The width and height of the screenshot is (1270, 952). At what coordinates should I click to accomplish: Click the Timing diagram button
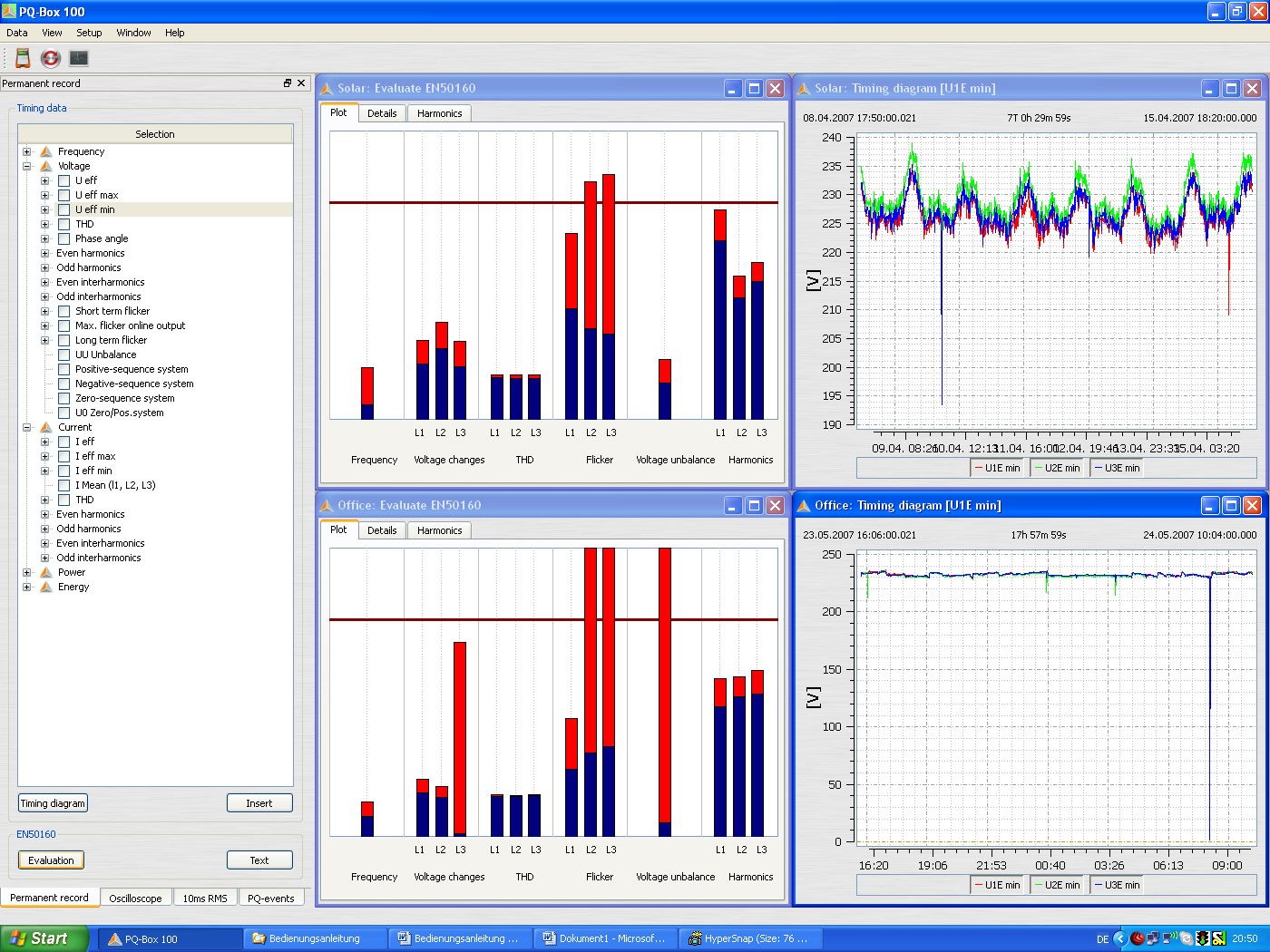click(x=53, y=803)
